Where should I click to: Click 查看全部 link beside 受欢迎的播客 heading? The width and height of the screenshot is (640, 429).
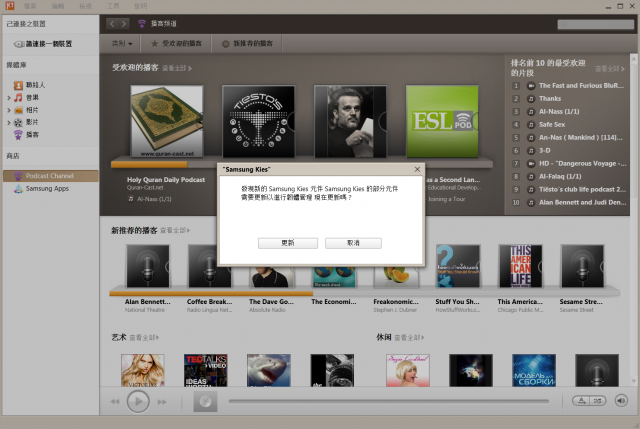pos(177,68)
